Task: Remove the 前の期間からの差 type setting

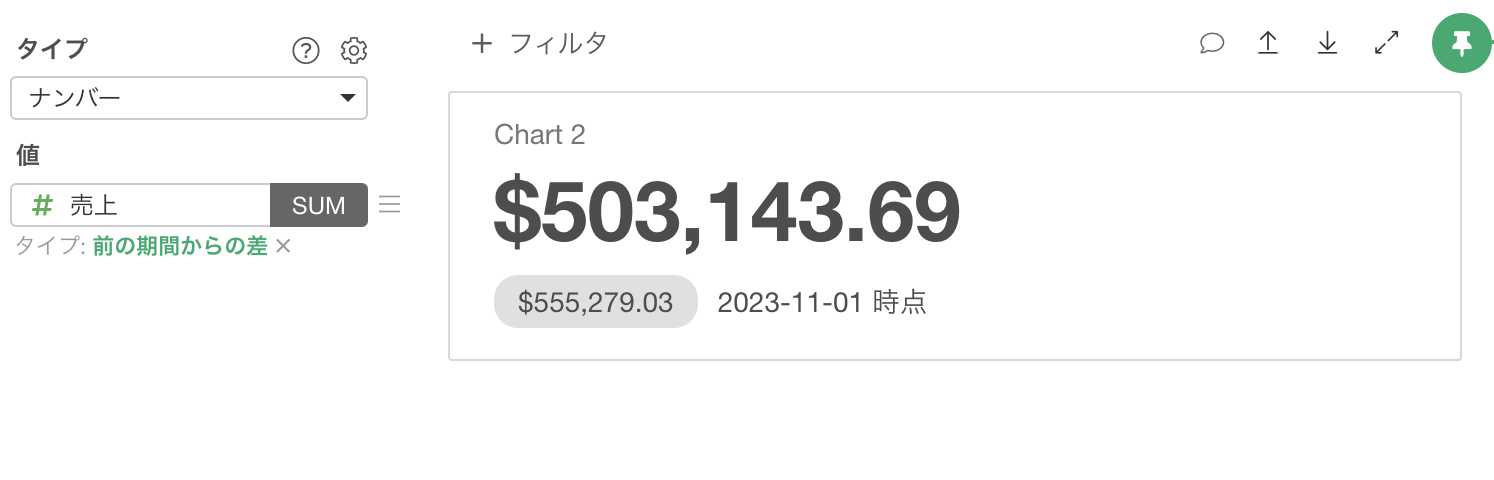Action: click(283, 246)
